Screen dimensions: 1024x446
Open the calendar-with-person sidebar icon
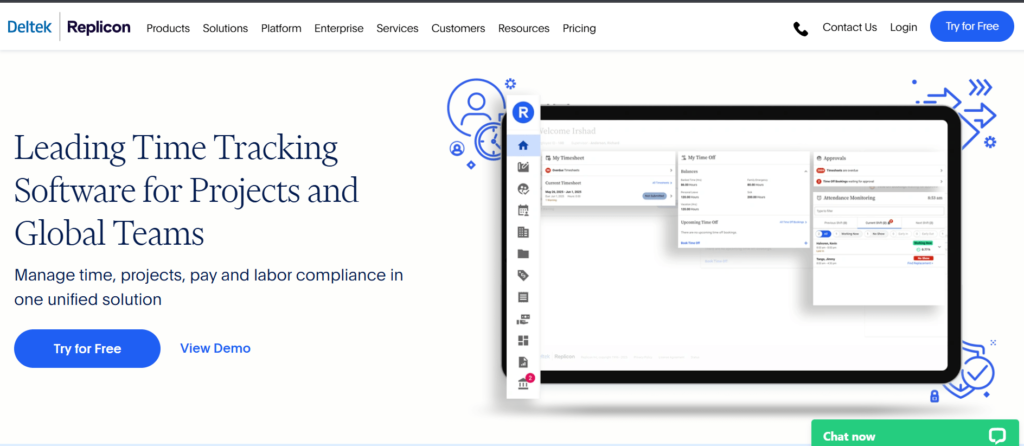[x=523, y=210]
